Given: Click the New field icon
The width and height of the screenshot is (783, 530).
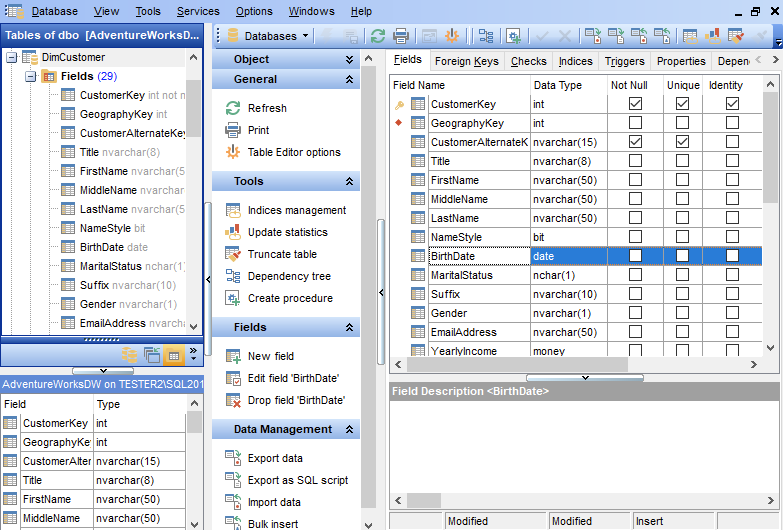Looking at the screenshot, I should point(233,356).
